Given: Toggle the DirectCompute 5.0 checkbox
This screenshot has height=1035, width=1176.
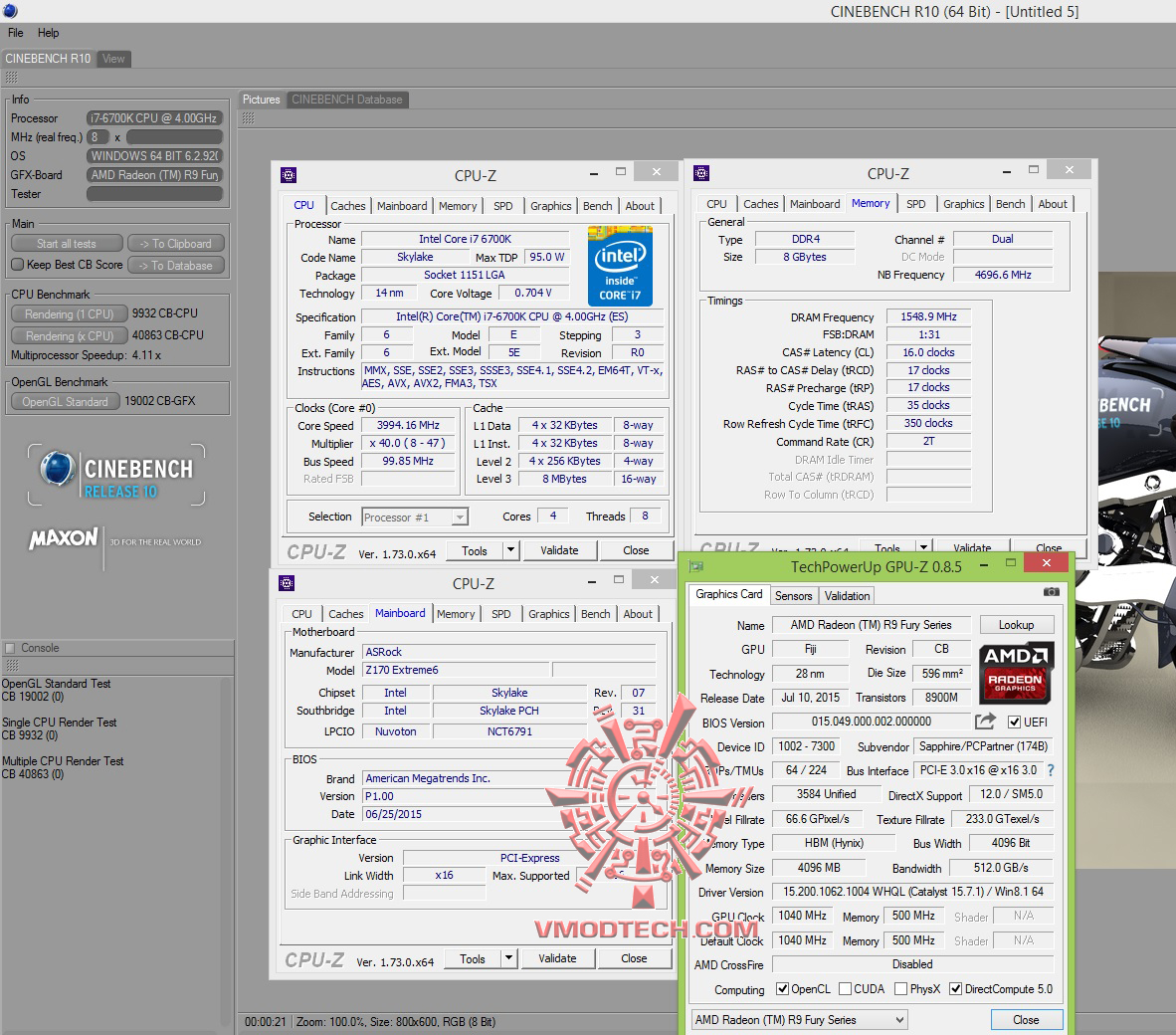Looking at the screenshot, I should (955, 988).
